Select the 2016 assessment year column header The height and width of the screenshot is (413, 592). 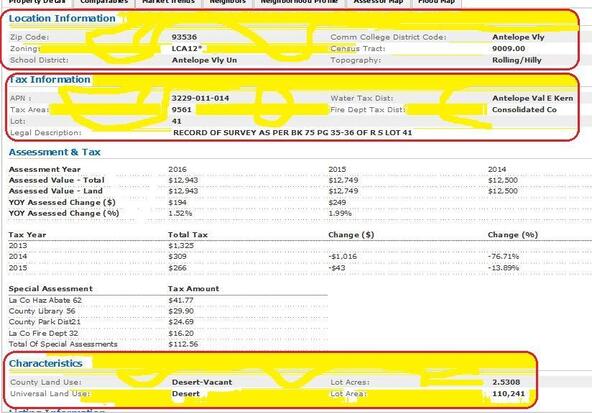pos(177,170)
